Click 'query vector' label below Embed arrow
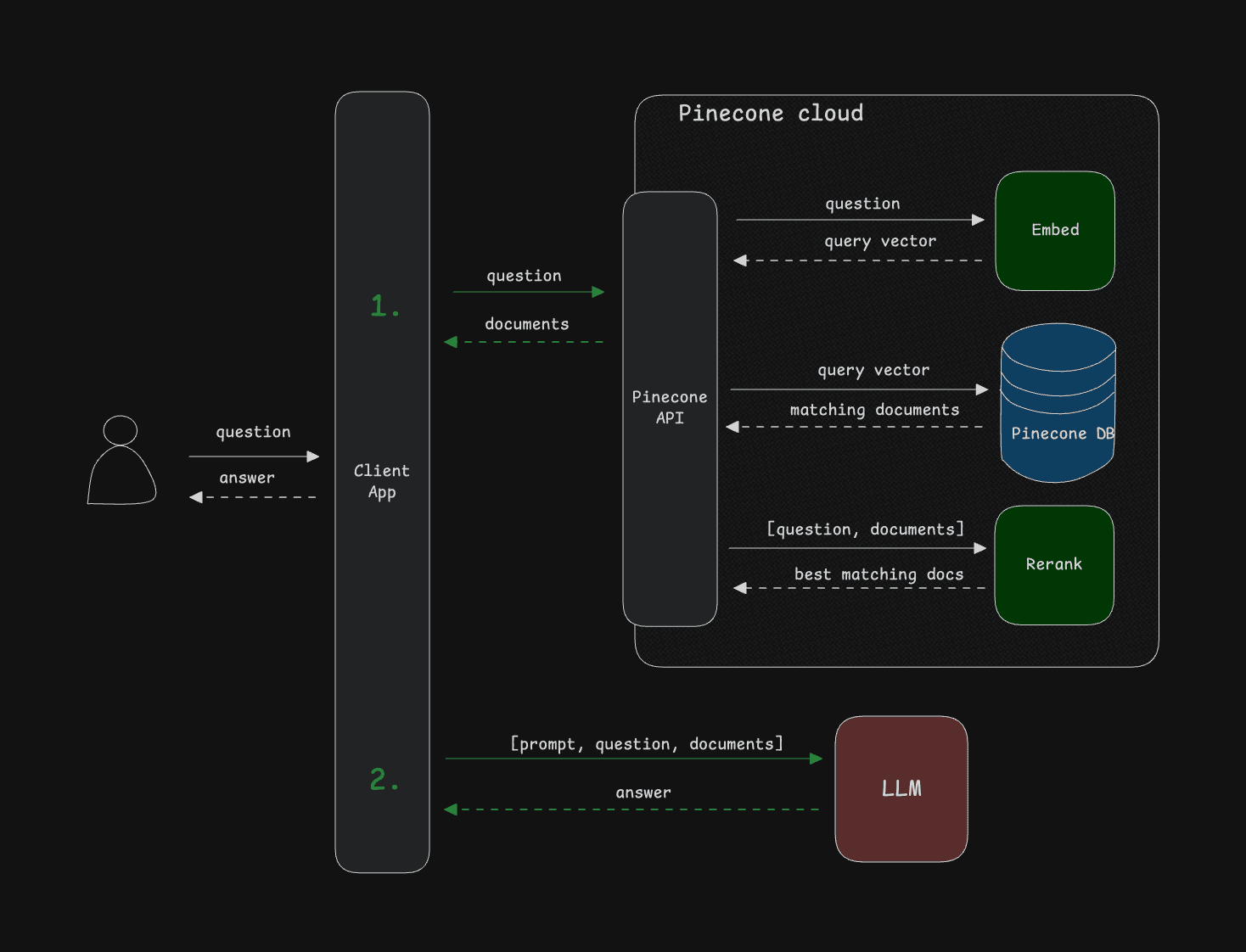This screenshot has height=952, width=1246. (880, 242)
